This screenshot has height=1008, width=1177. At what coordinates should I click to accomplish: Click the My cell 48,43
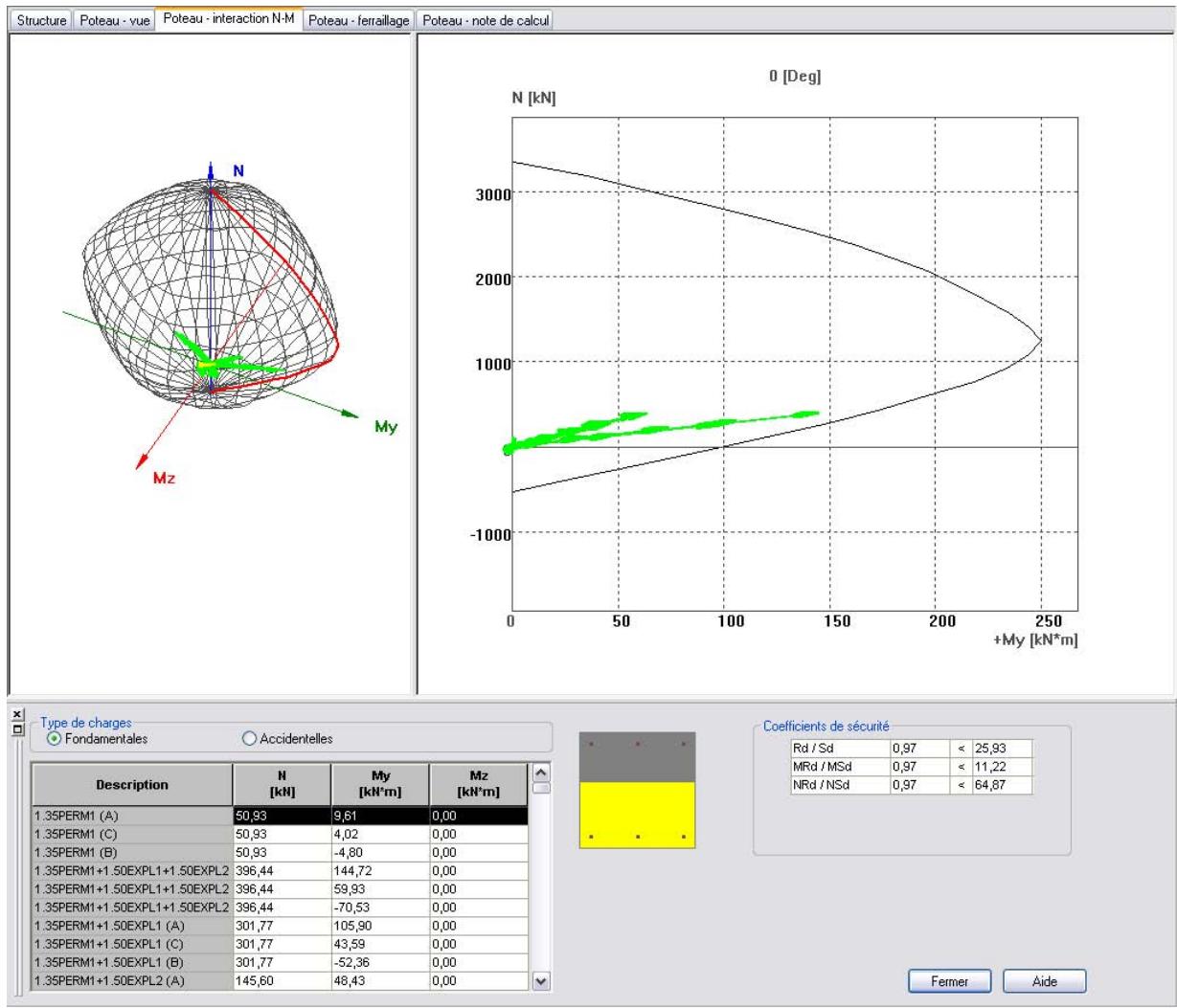(x=380, y=980)
